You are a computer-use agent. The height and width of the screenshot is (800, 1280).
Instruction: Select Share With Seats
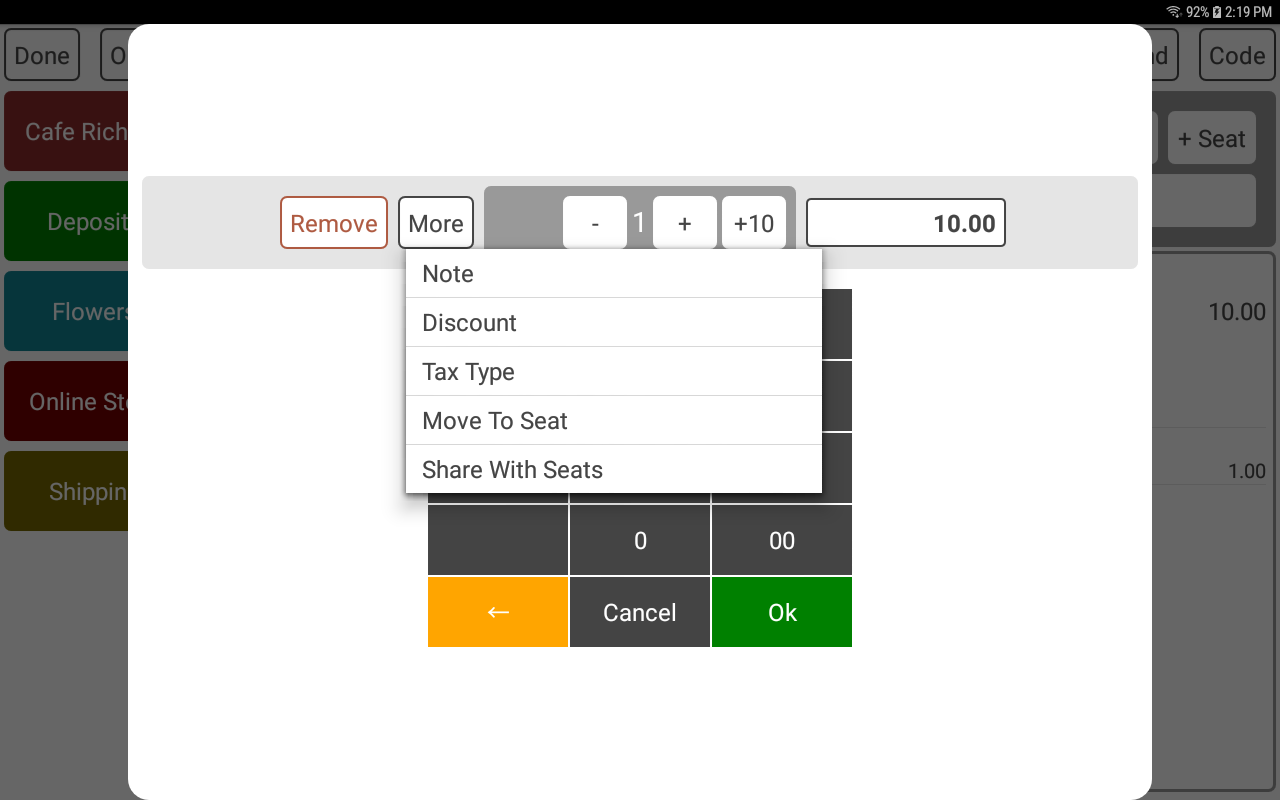tap(614, 469)
